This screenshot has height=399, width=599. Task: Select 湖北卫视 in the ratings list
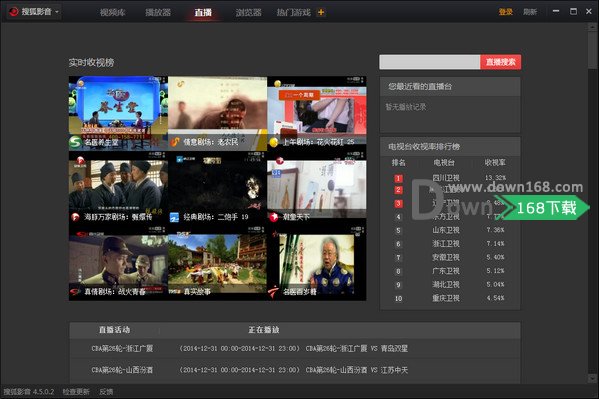coord(446,284)
